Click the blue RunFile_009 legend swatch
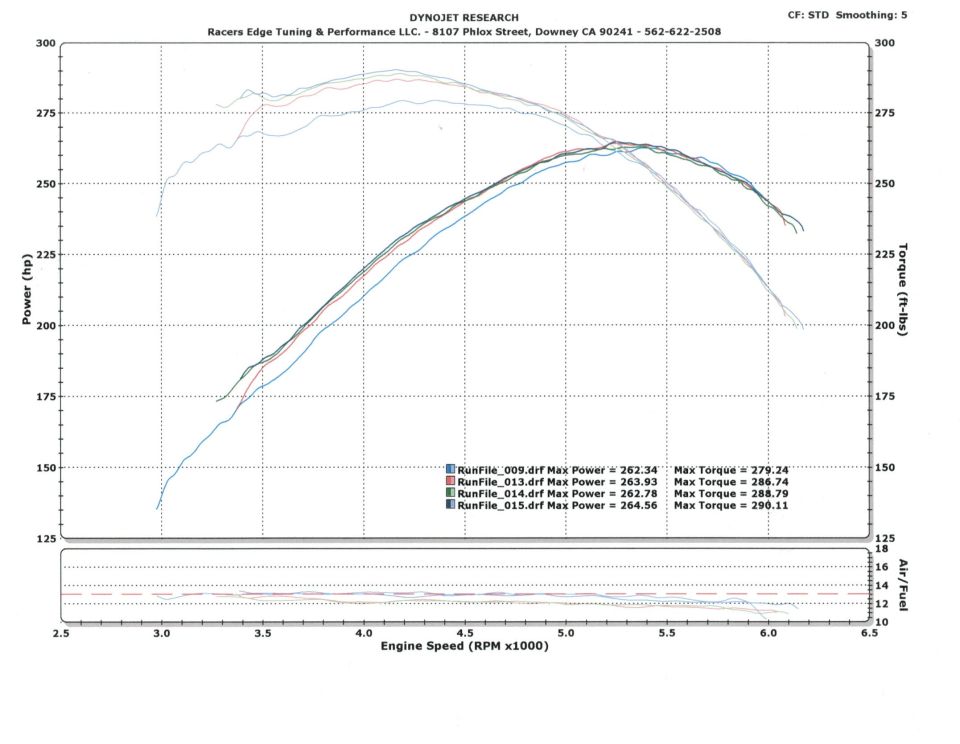This screenshot has width=960, height=744. 451,470
